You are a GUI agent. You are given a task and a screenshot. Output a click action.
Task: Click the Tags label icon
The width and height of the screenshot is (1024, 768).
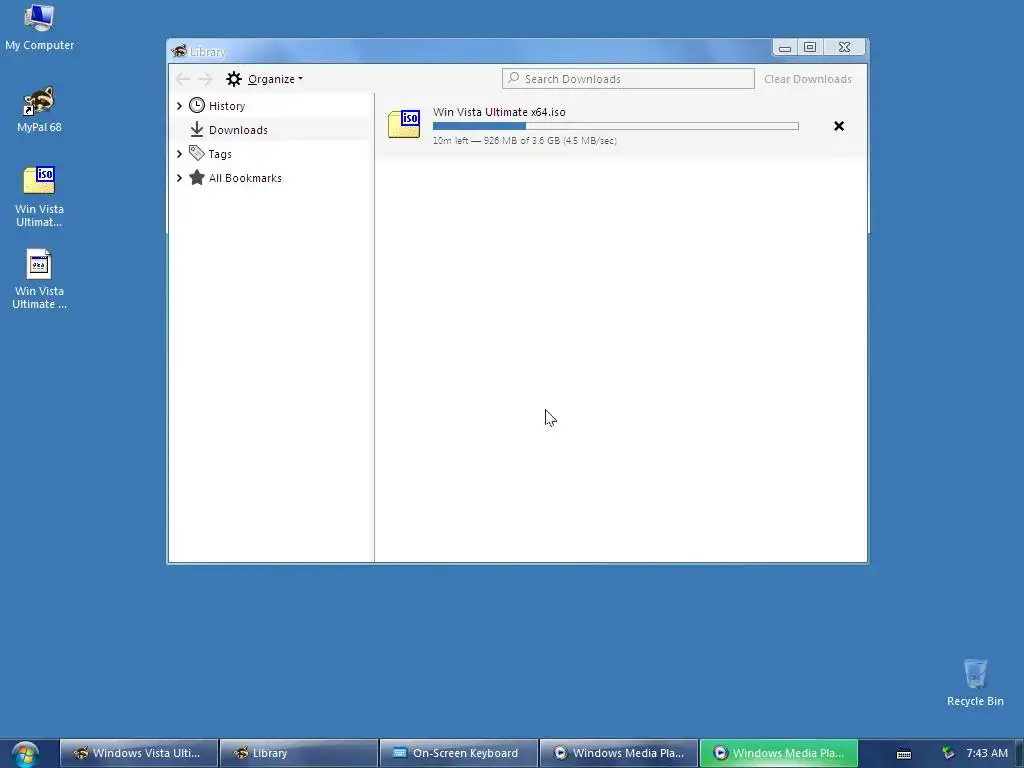197,153
